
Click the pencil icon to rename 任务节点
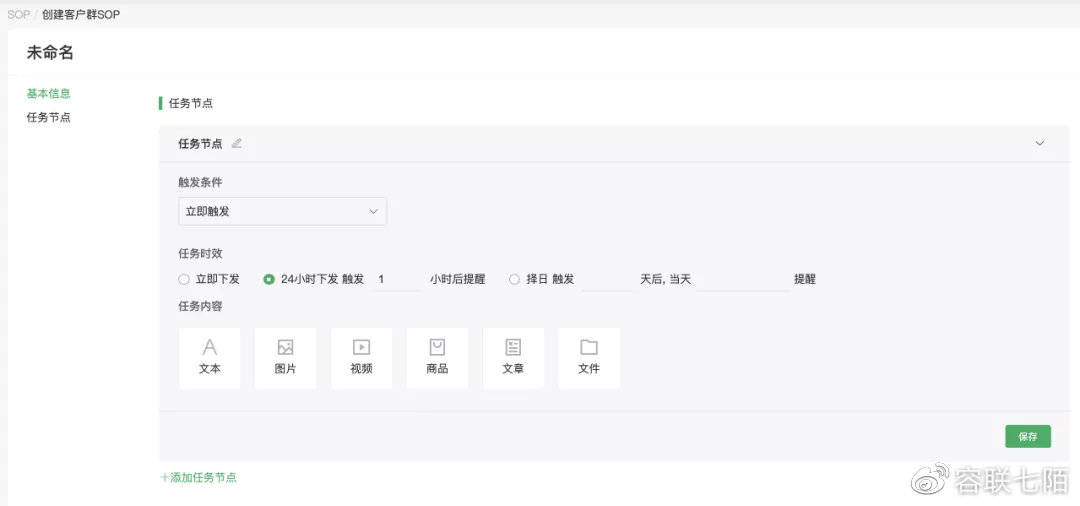coord(237,143)
